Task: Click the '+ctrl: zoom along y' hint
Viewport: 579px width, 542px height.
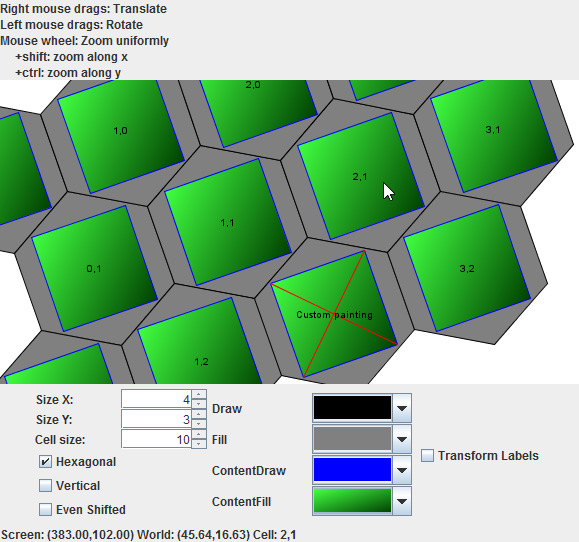Action: 68,73
